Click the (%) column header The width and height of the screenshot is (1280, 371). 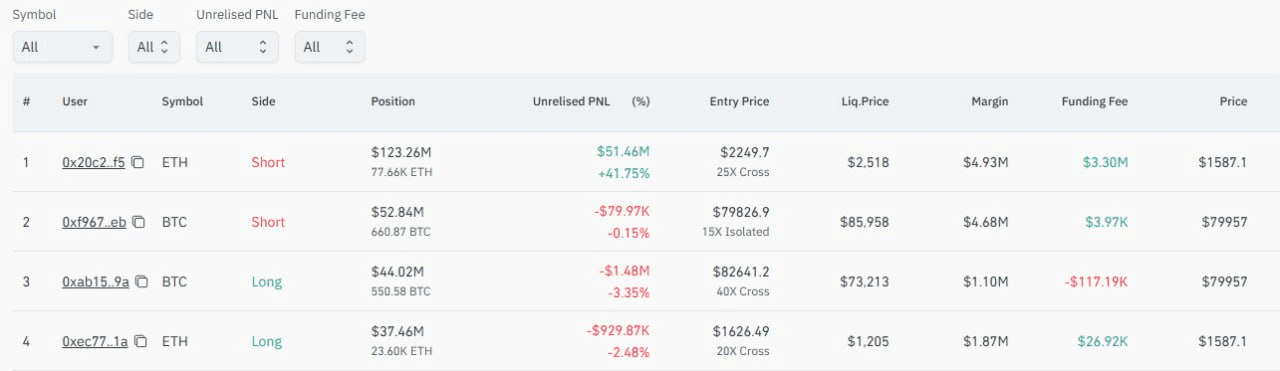click(641, 101)
